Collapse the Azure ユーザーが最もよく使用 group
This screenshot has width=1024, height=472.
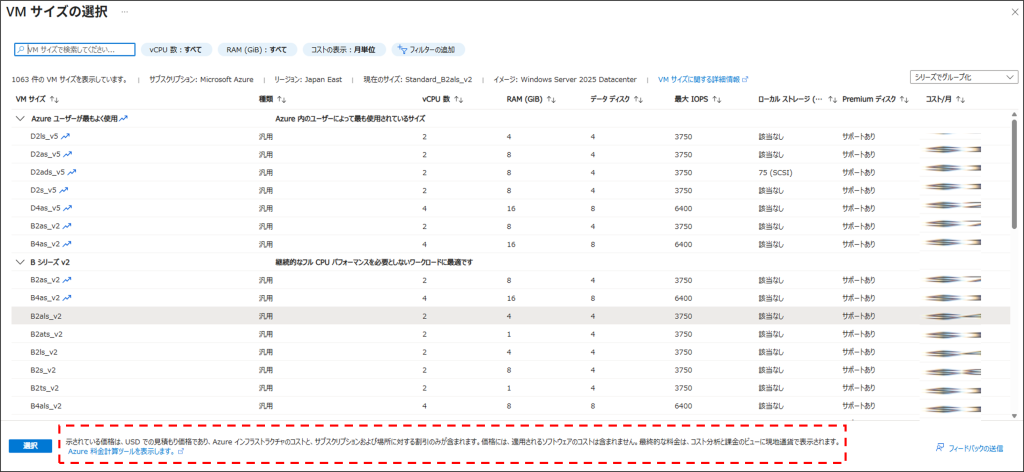pos(22,118)
